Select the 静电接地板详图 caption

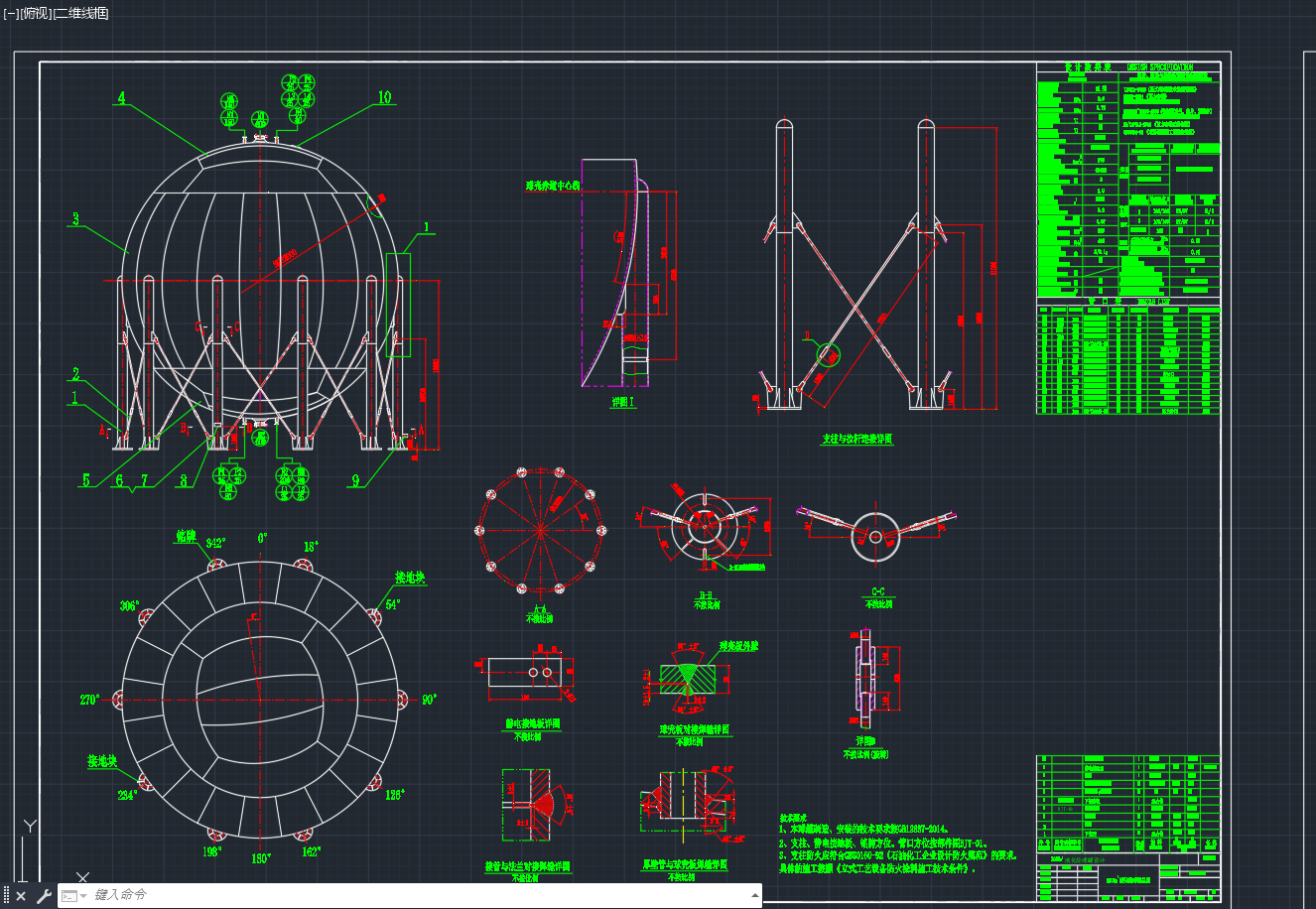[533, 724]
